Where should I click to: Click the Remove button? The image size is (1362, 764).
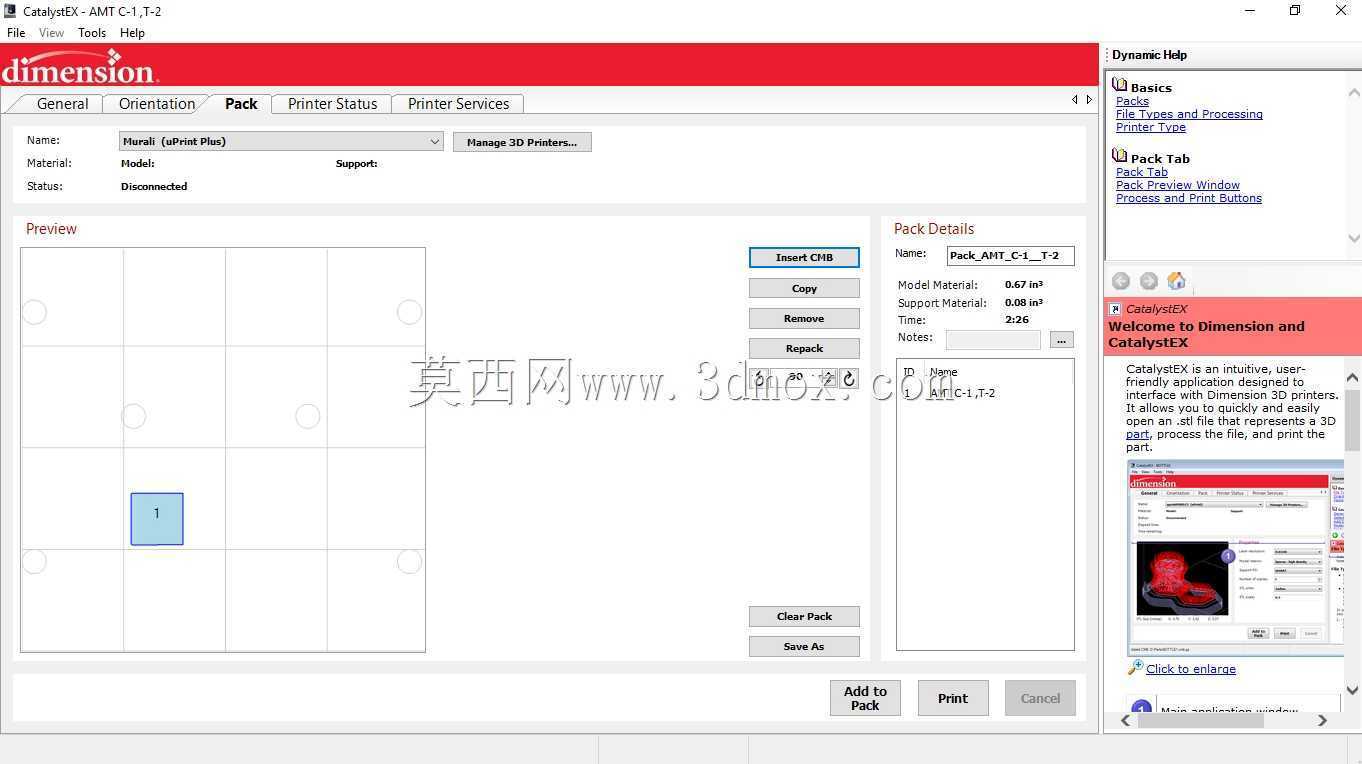click(x=804, y=318)
